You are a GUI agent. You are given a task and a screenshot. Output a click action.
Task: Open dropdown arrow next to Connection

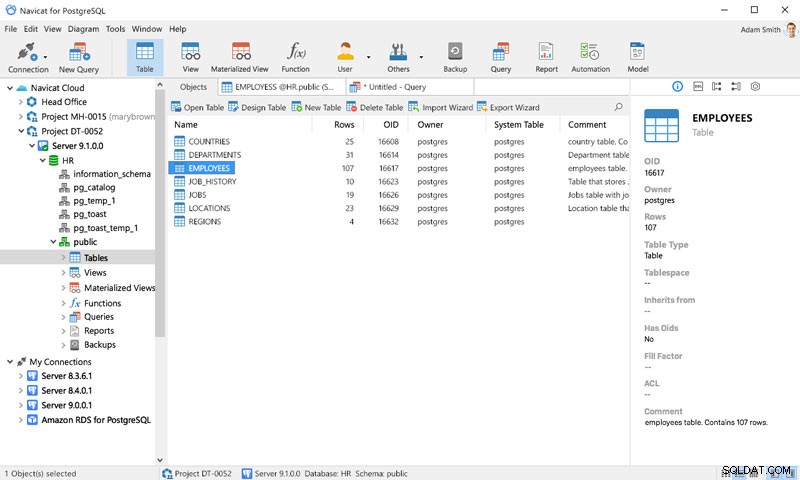tap(45, 57)
